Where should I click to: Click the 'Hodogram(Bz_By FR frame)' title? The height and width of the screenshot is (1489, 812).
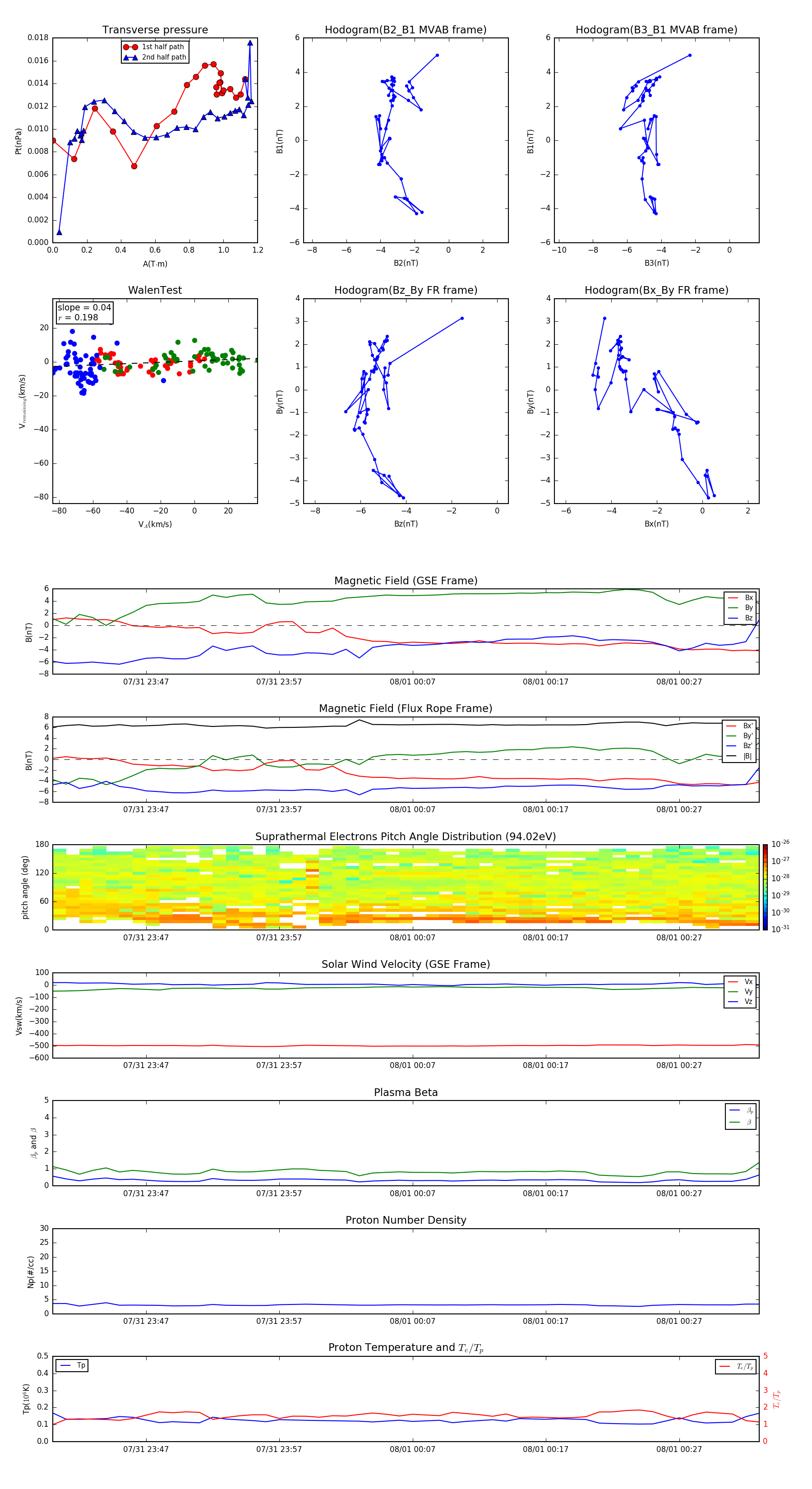(x=406, y=290)
